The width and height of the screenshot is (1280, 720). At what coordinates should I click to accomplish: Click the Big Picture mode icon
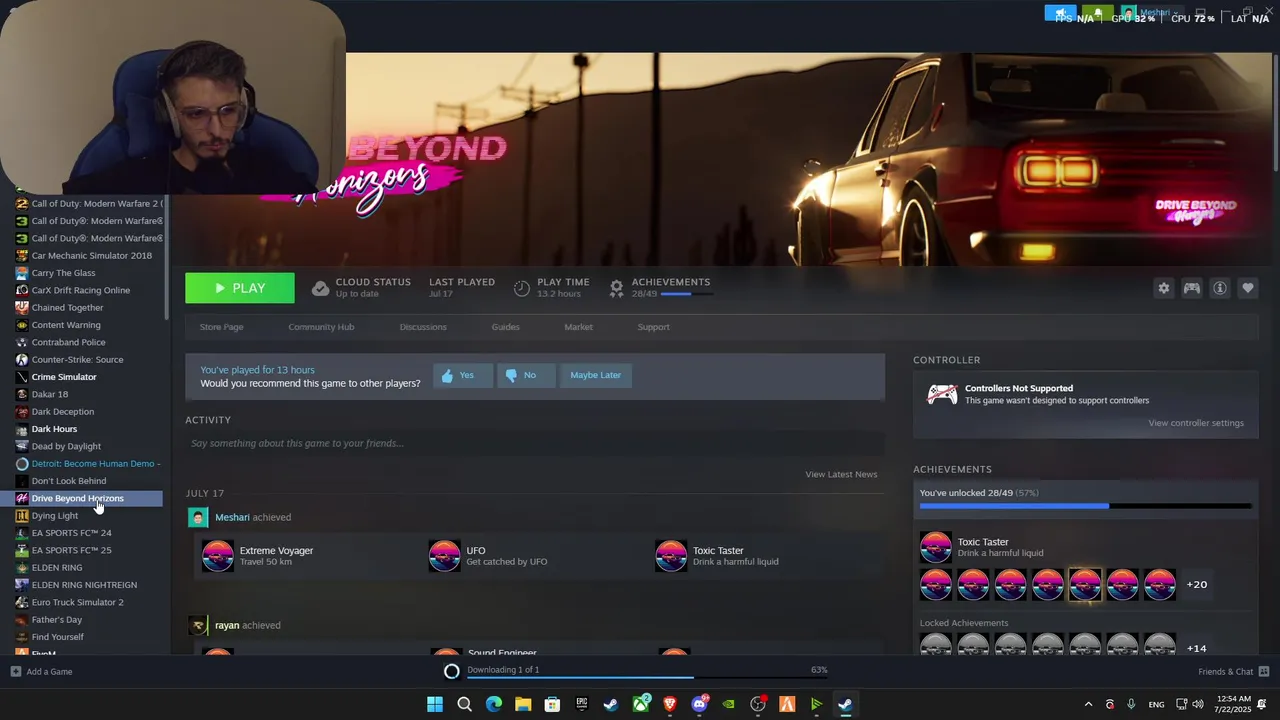1200,13
